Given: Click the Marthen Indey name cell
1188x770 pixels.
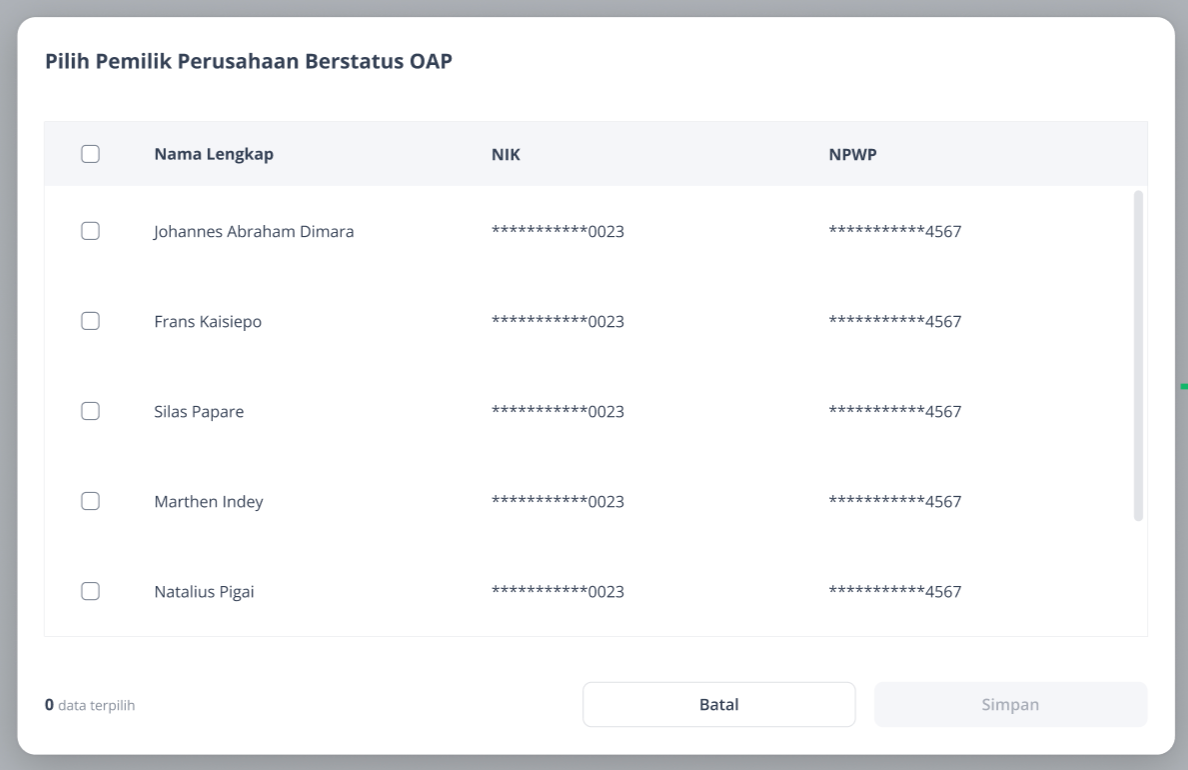Looking at the screenshot, I should (208, 502).
